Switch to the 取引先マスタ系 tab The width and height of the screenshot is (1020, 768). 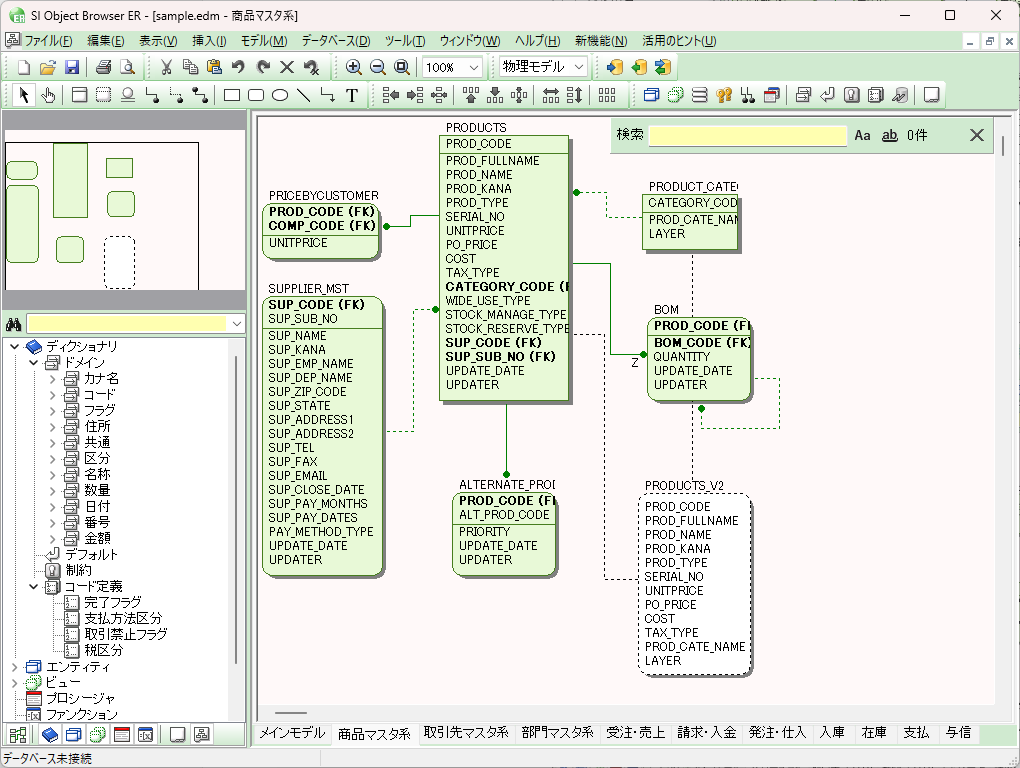point(466,733)
